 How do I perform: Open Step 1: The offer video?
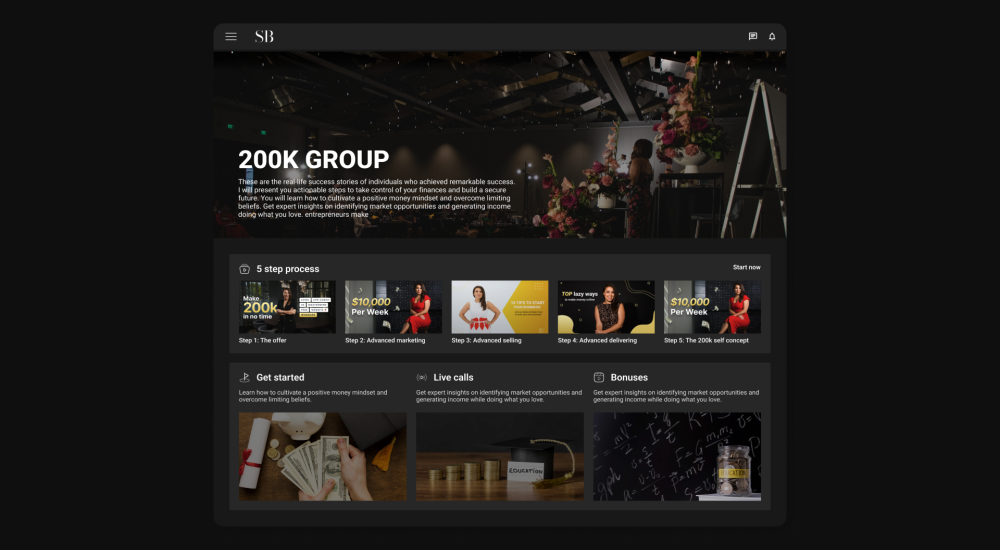pos(287,307)
